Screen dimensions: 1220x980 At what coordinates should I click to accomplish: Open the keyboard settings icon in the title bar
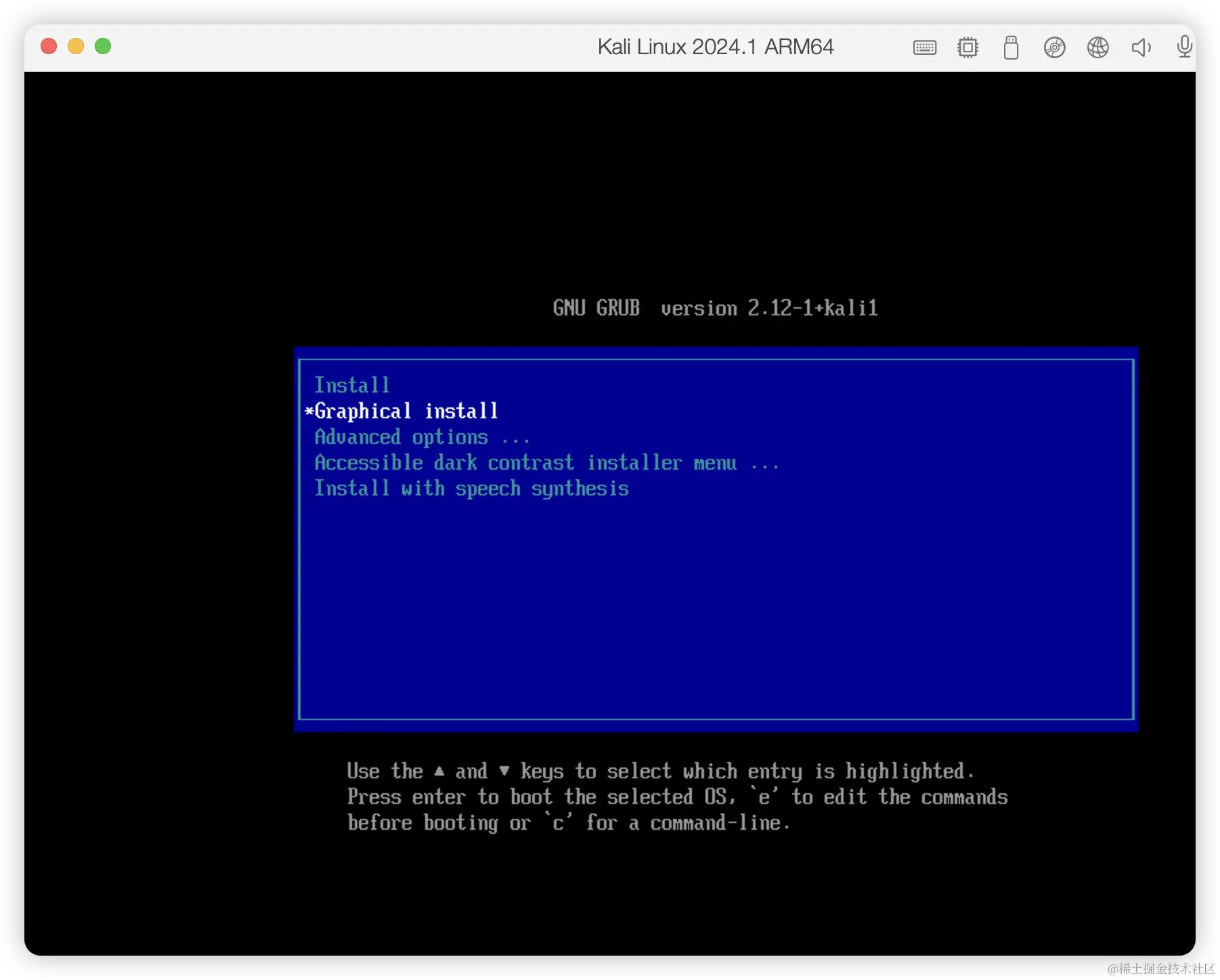tap(925, 47)
